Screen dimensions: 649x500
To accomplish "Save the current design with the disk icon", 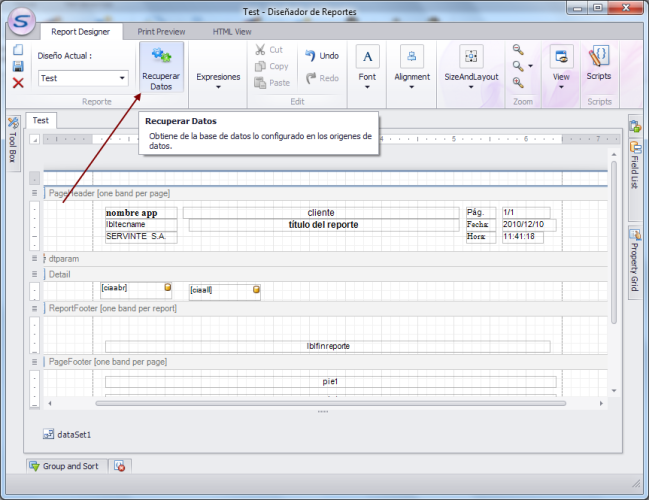I will click(x=18, y=66).
